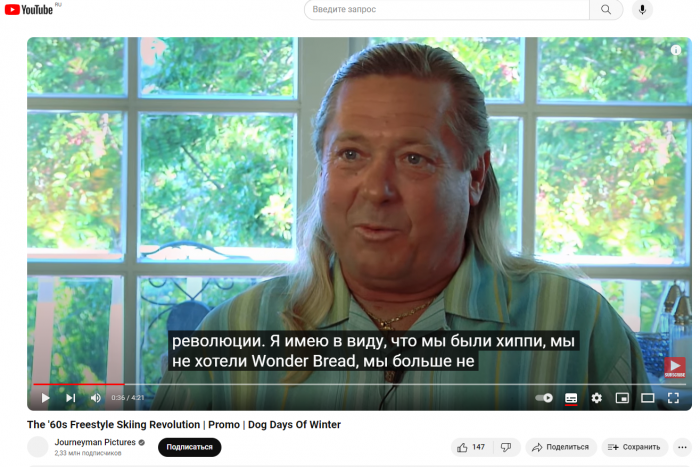Start voice search with the microphone
Image resolution: width=700 pixels, height=467 pixels.
[642, 9]
